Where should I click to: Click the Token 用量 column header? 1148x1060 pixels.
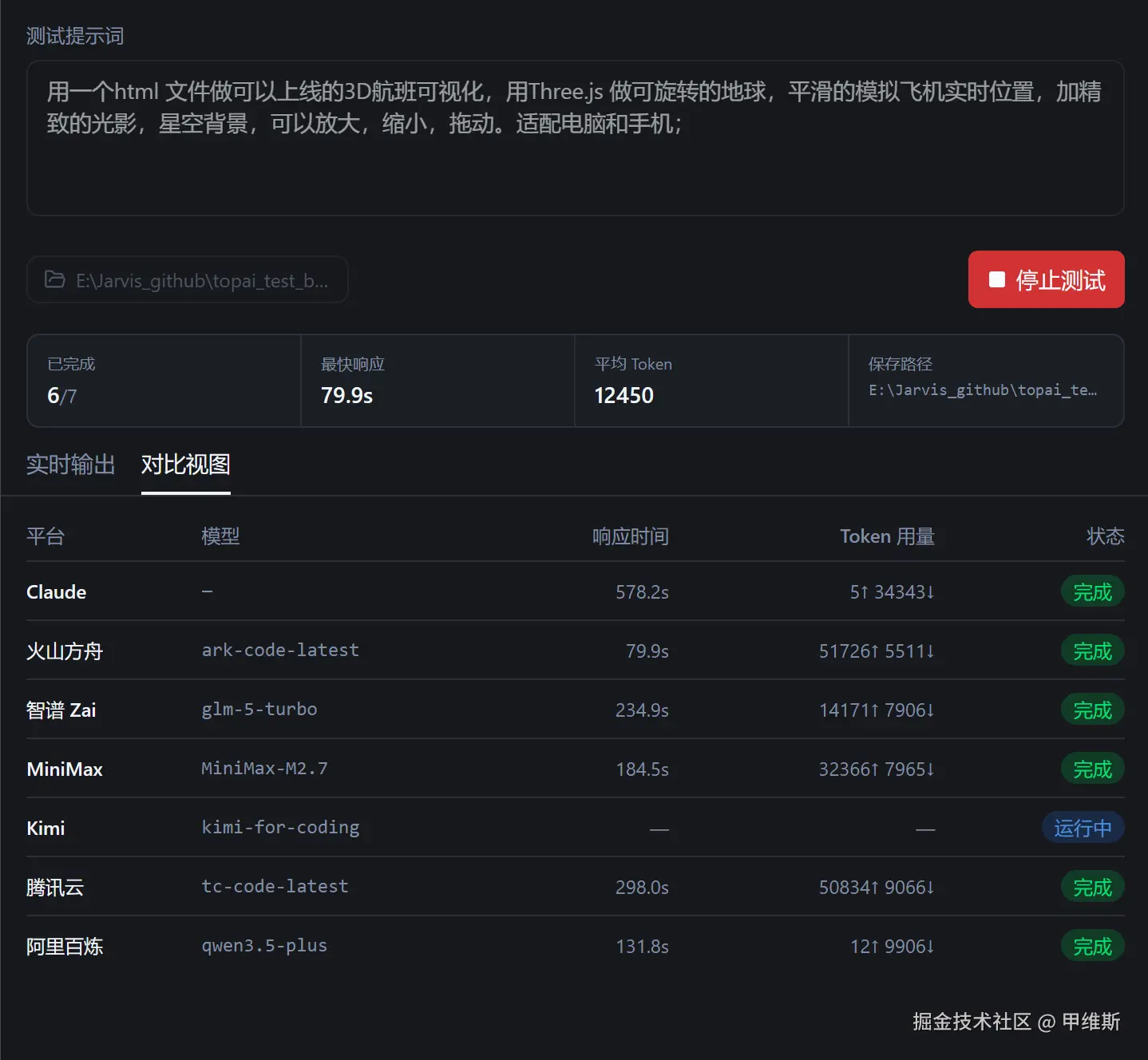click(x=887, y=536)
